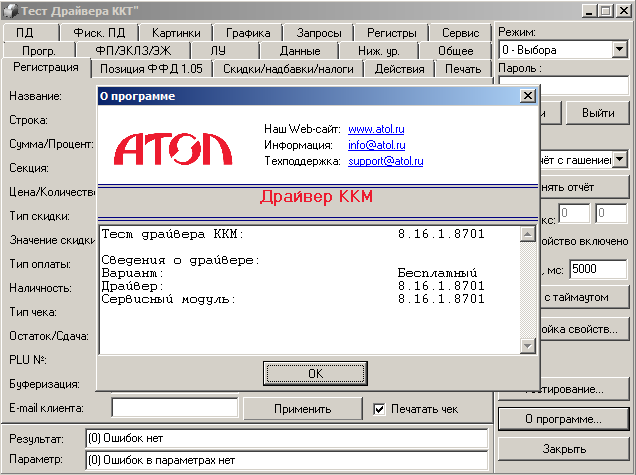Click the Закрыть button
The width and height of the screenshot is (636, 475).
pos(563,449)
